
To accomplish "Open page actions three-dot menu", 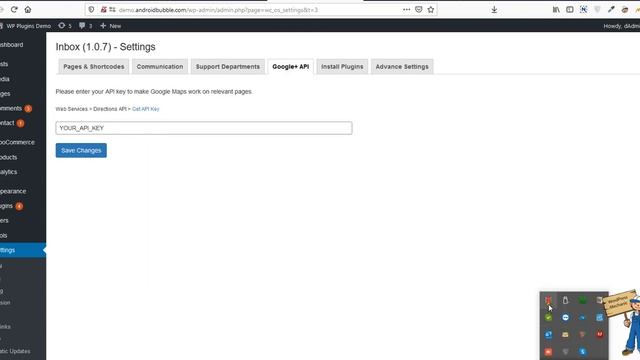I will [x=406, y=9].
